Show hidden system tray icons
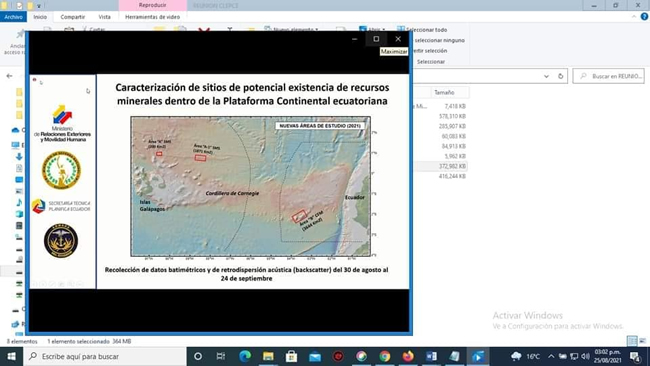Image resolution: width=650 pixels, height=366 pixels. click(x=551, y=356)
